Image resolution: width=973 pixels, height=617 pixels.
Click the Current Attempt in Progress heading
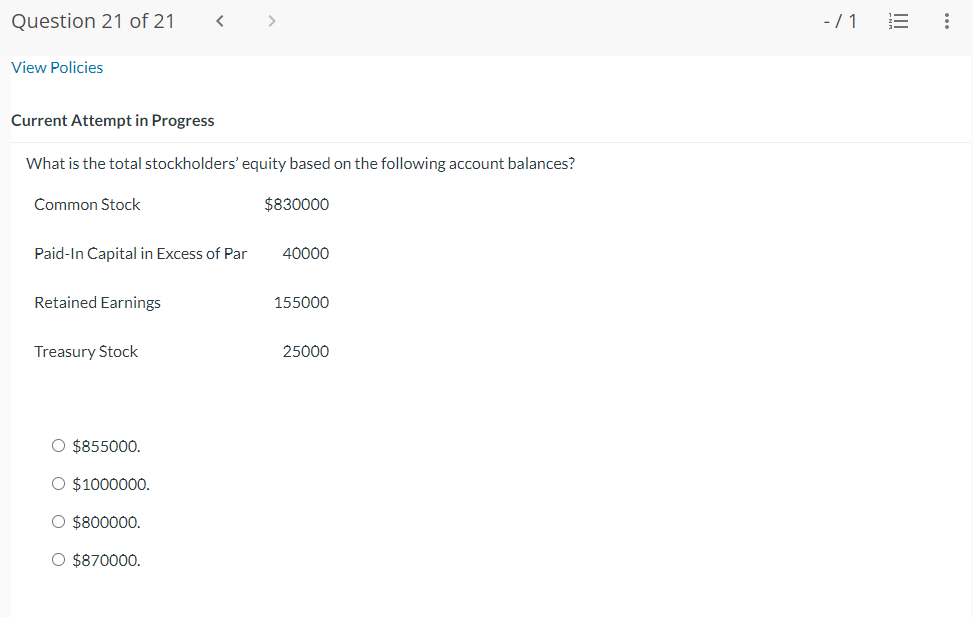point(112,120)
